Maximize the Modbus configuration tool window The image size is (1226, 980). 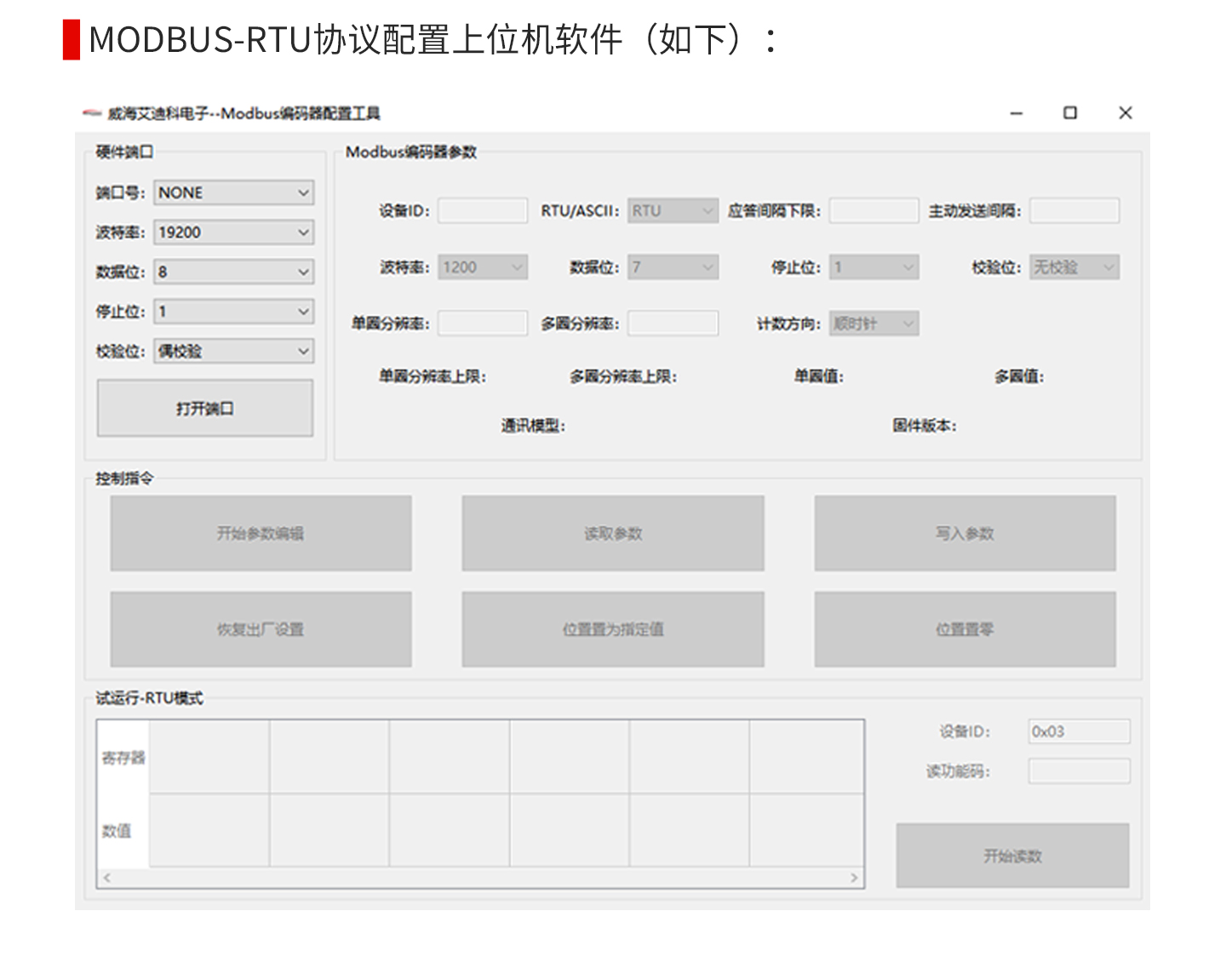tap(1070, 113)
